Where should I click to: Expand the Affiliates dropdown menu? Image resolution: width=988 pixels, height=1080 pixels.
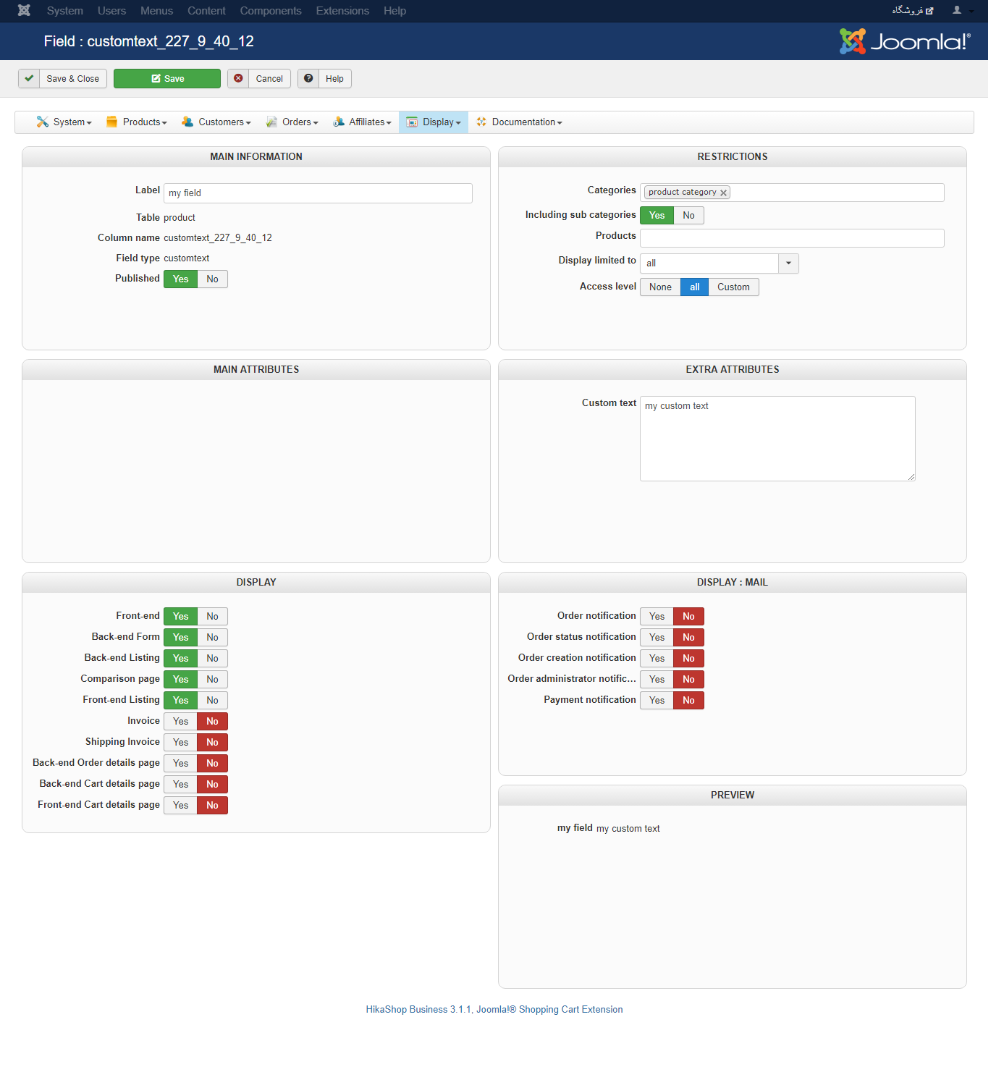click(362, 122)
